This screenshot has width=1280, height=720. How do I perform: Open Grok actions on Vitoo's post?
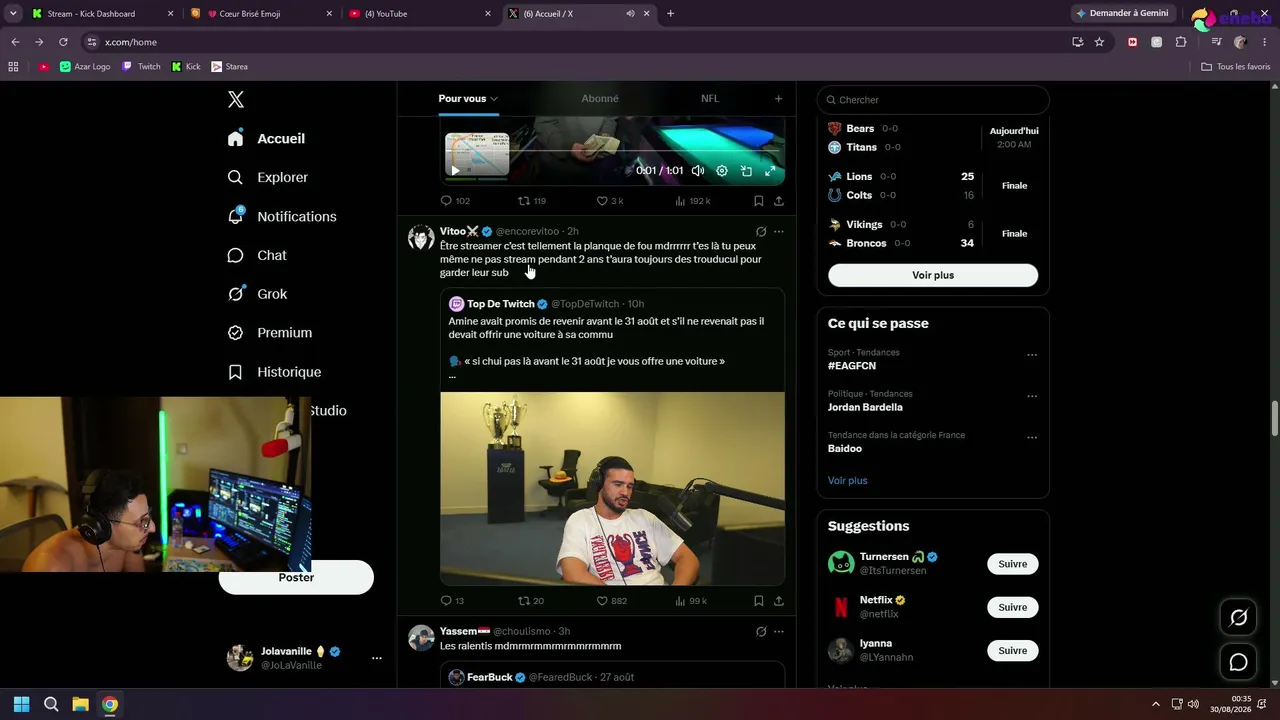click(761, 232)
